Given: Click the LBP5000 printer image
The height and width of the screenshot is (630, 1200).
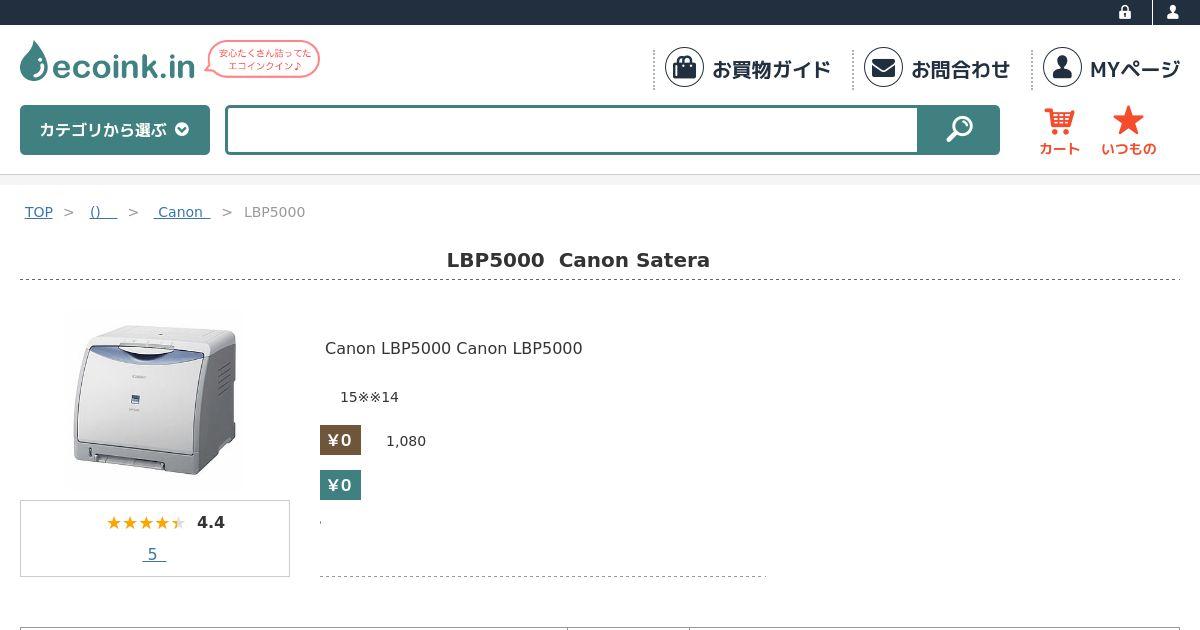Looking at the screenshot, I should (x=155, y=400).
